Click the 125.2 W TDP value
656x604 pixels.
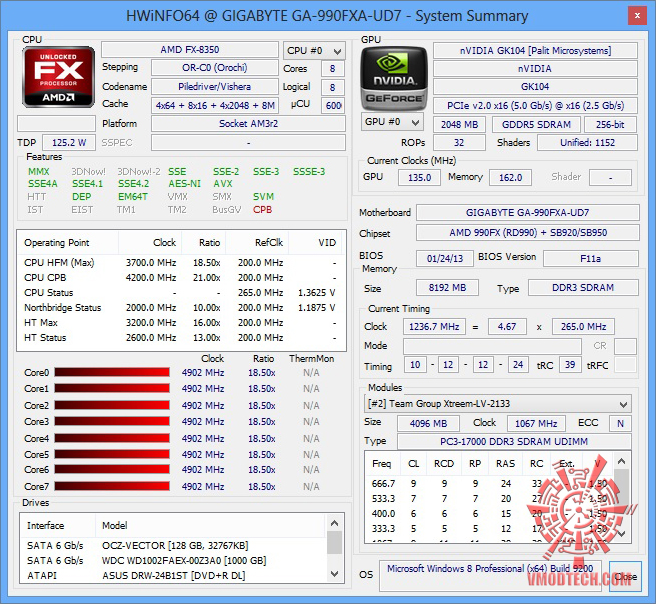[x=69, y=143]
